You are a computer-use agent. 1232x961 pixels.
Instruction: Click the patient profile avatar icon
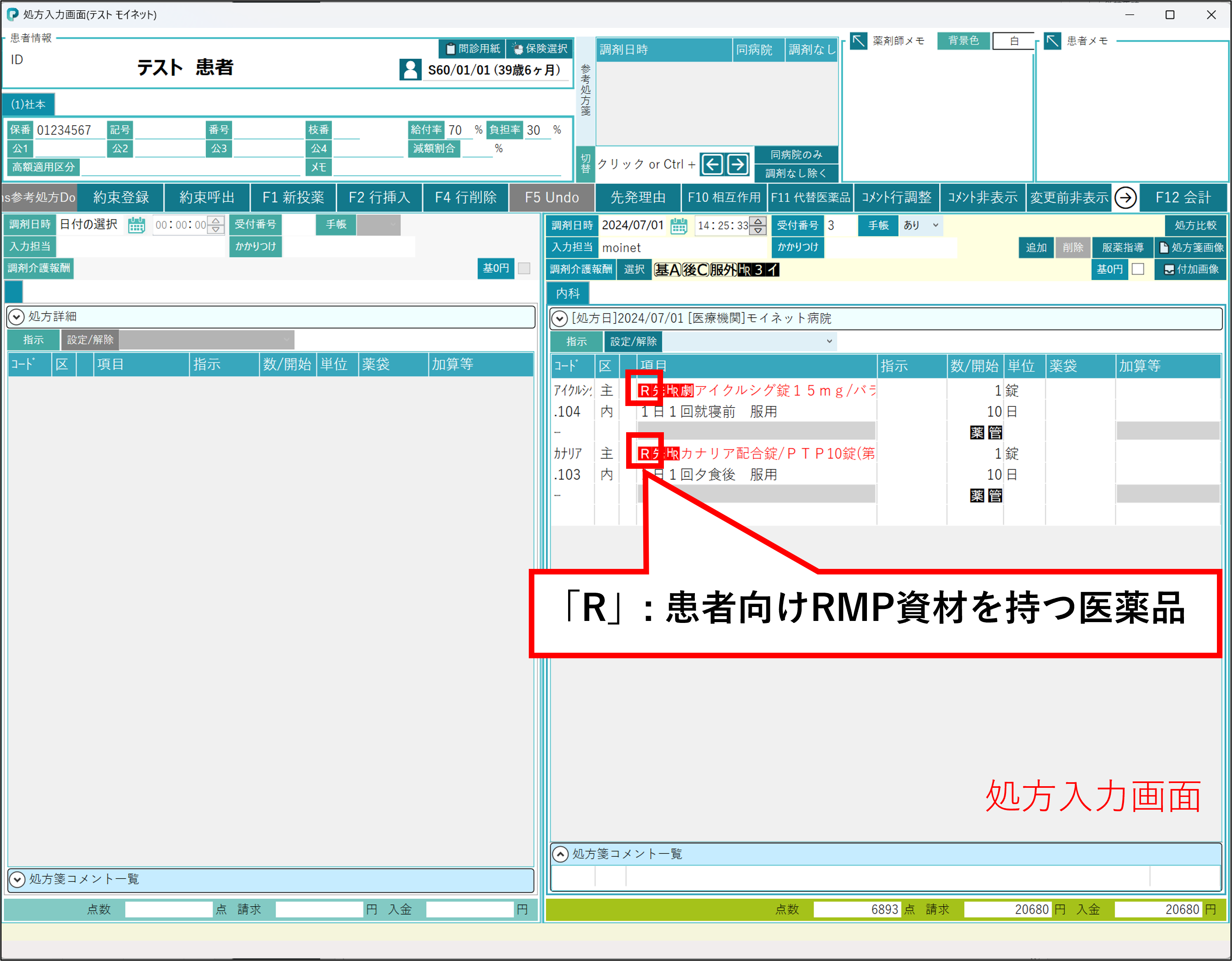[x=410, y=70]
